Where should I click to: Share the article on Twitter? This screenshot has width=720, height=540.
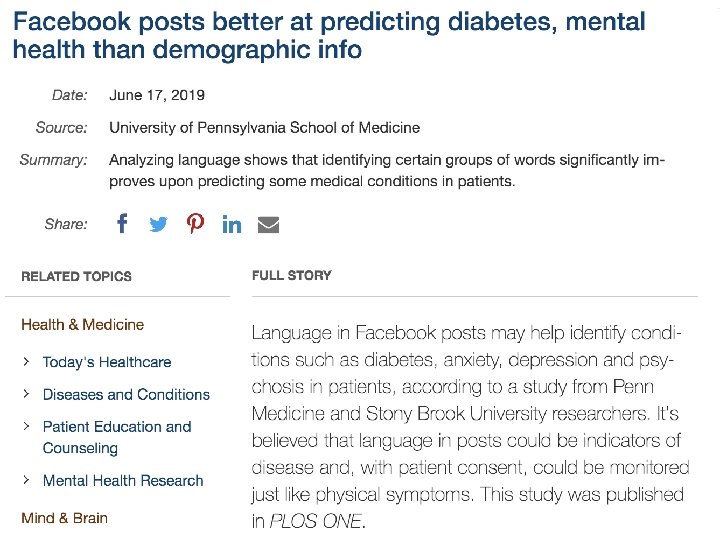click(x=158, y=225)
